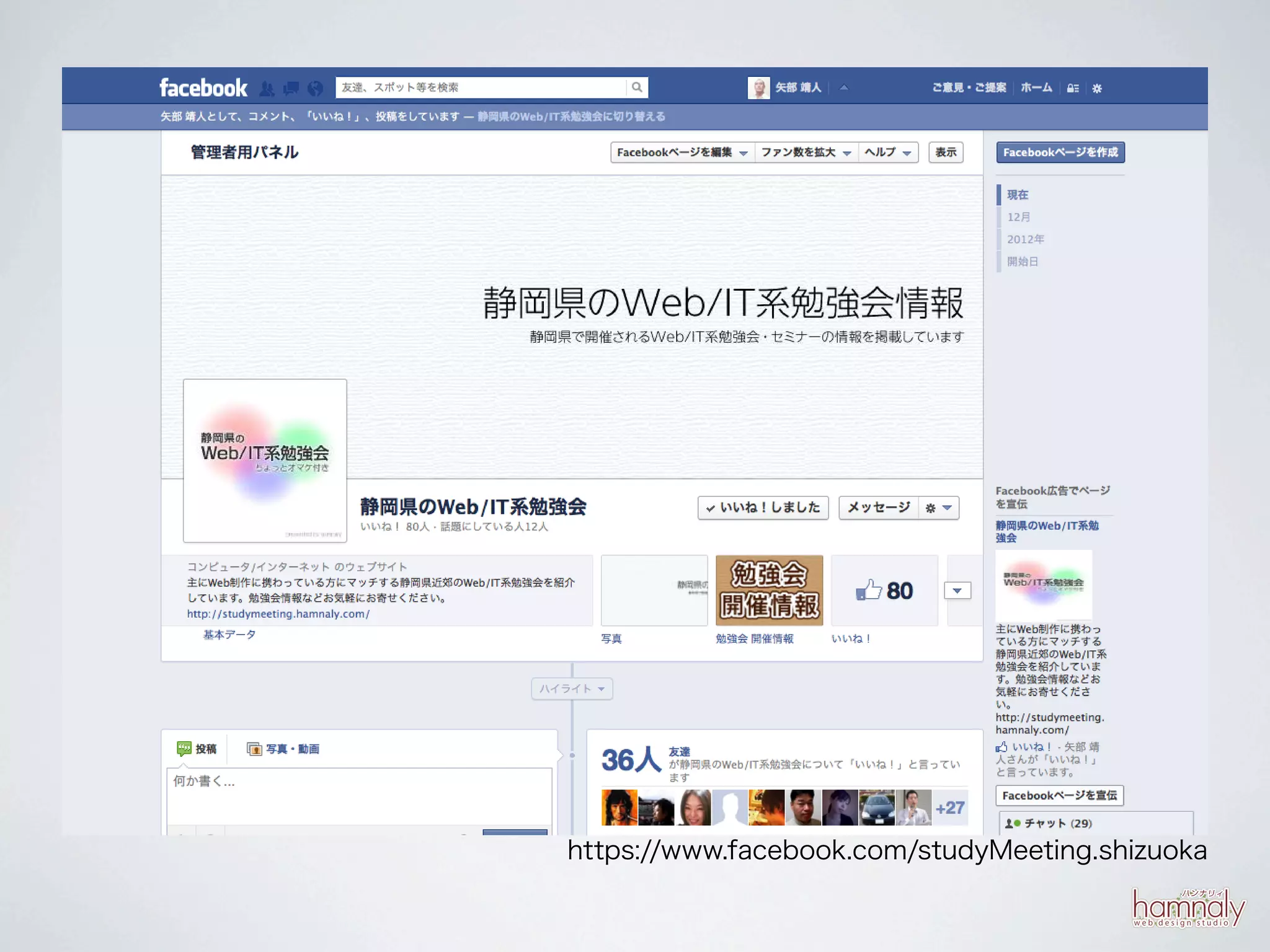The height and width of the screenshot is (952, 1270).
Task: Click in the Facebook search field
Action: [481, 87]
